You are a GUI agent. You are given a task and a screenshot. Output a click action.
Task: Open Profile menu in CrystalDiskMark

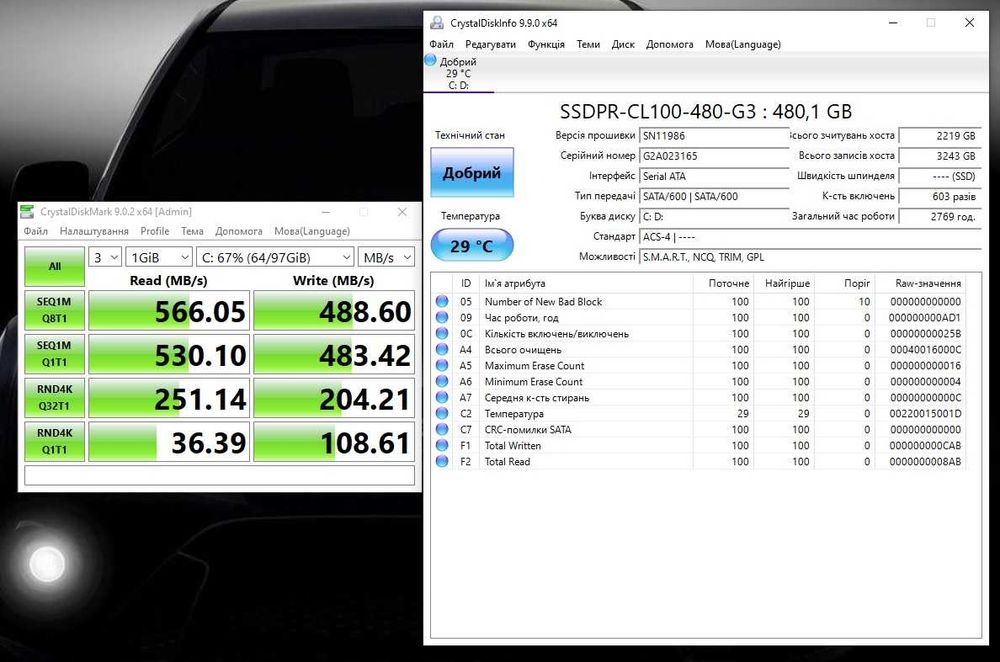[x=155, y=231]
